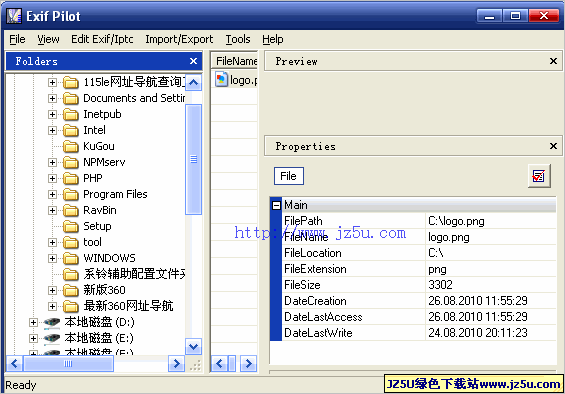The image size is (565, 394).
Task: Close the Folders panel
Action: (x=193, y=61)
